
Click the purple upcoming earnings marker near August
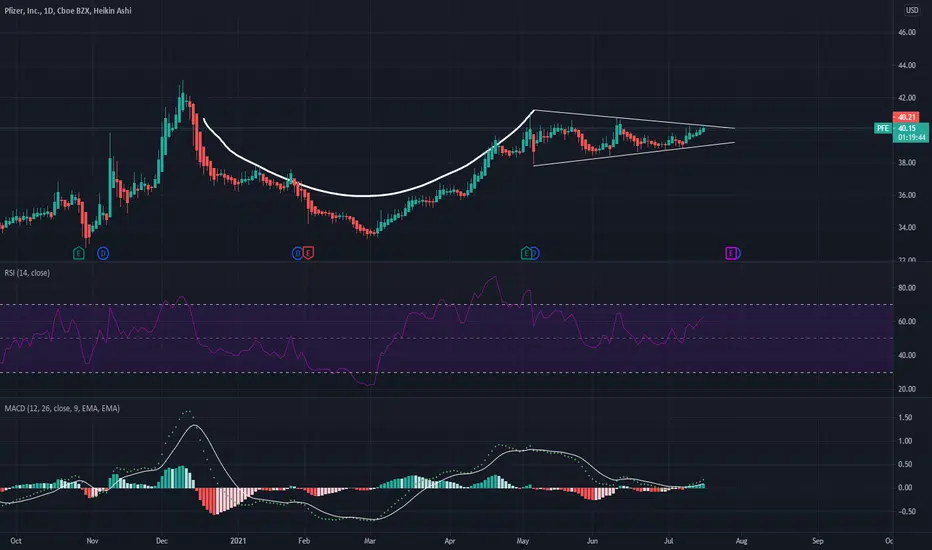coord(731,253)
